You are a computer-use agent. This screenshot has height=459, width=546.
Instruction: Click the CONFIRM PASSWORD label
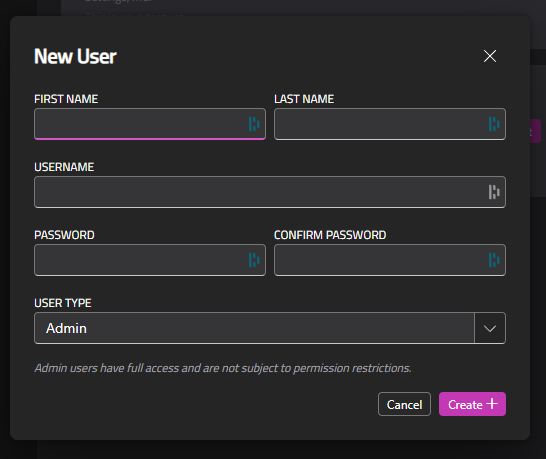pyautogui.click(x=330, y=235)
